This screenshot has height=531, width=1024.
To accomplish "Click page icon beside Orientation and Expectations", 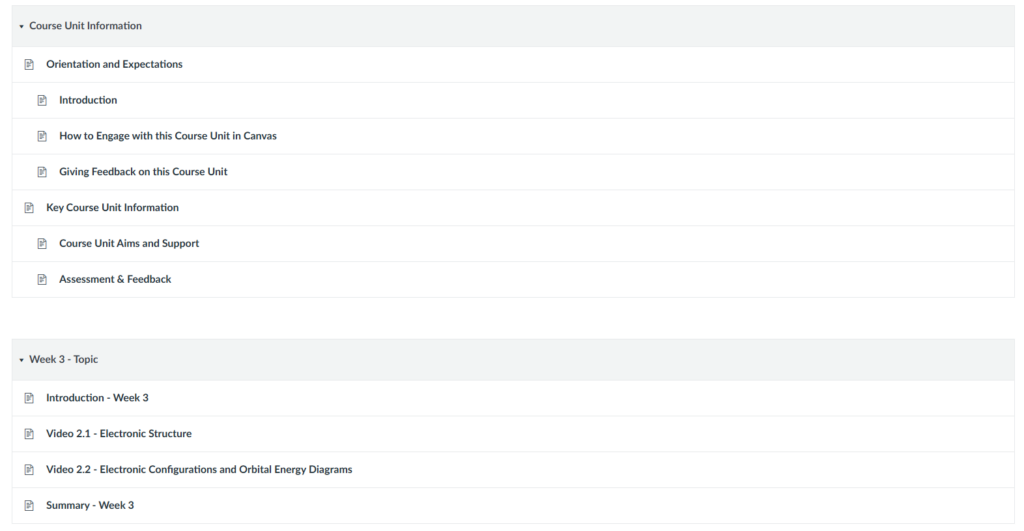I will 29,64.
